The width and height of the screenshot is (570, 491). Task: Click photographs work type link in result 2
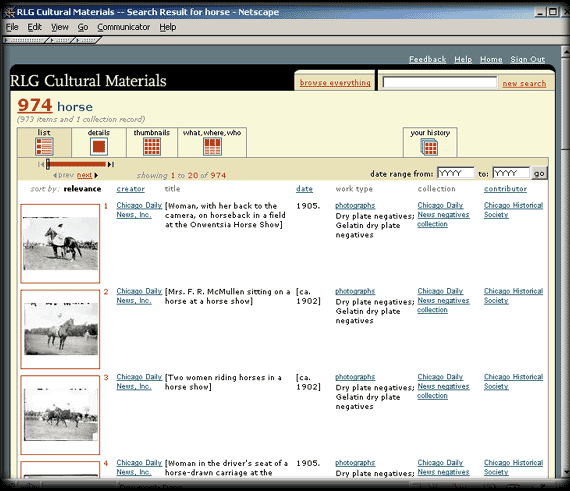355,291
